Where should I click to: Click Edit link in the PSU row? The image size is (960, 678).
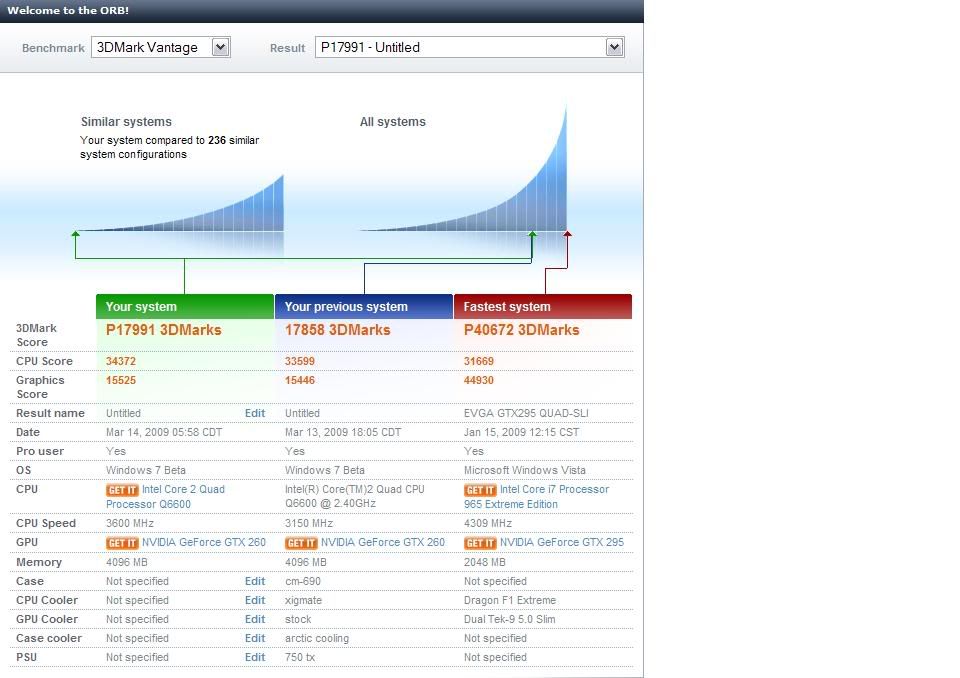[x=255, y=657]
